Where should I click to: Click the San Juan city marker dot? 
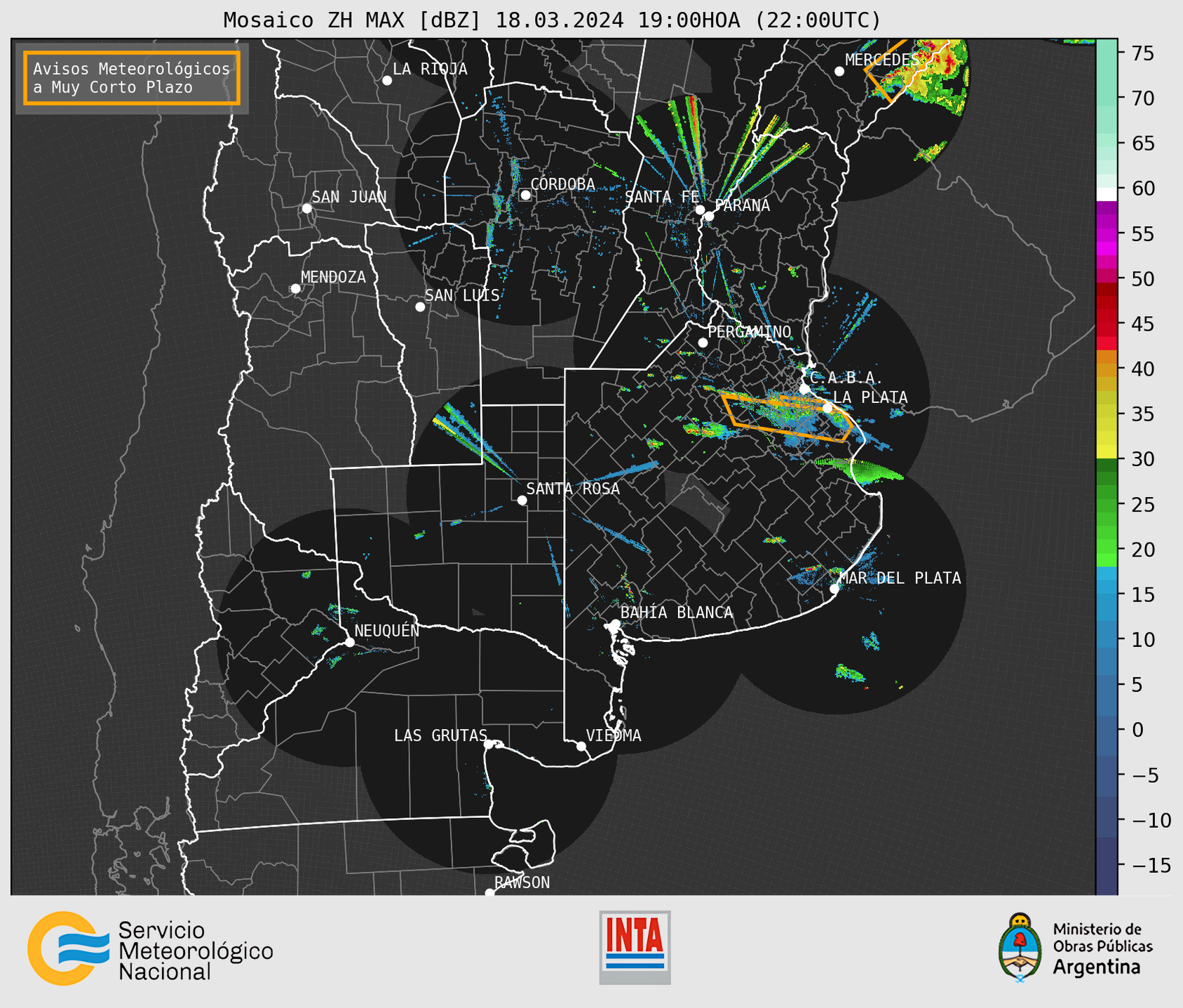point(306,208)
